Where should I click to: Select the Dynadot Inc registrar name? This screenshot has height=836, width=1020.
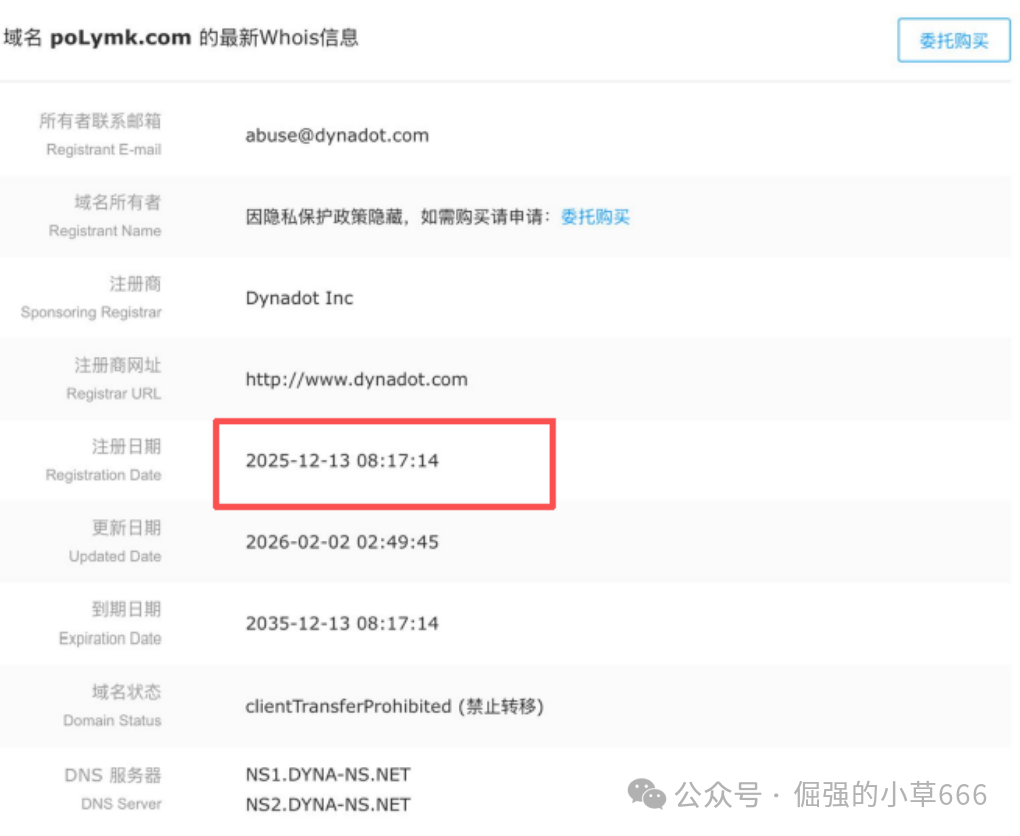point(299,298)
